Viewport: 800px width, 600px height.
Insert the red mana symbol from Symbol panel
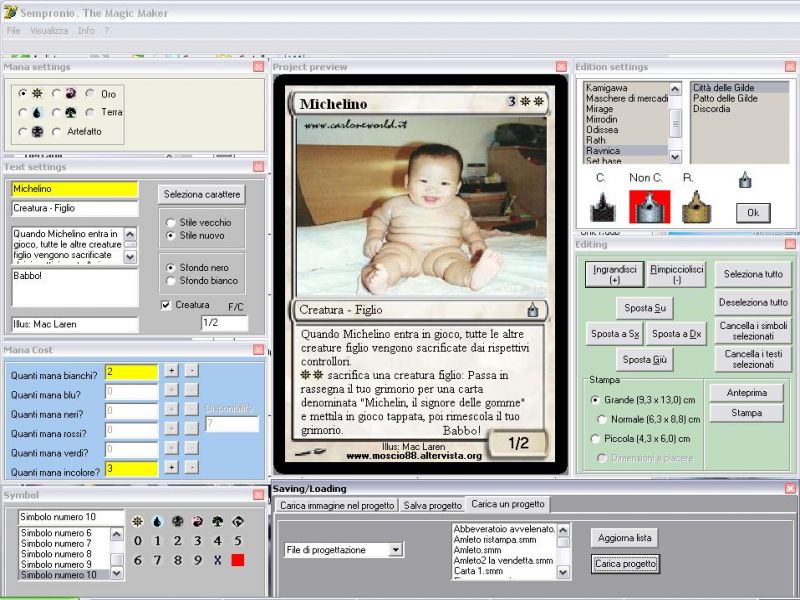[197, 521]
